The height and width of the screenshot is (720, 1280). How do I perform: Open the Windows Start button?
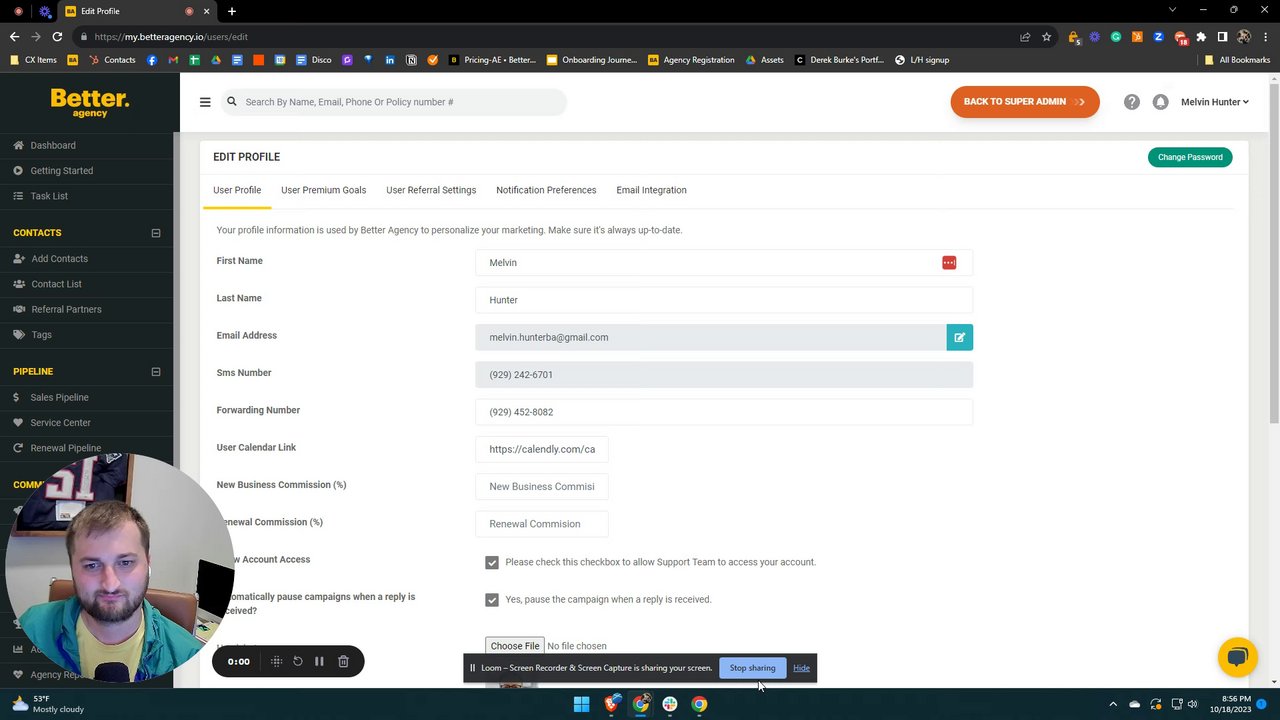581,704
